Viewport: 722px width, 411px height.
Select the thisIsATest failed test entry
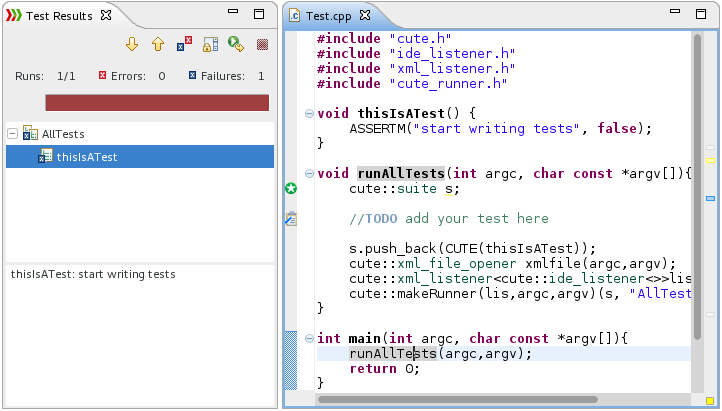pos(86,157)
